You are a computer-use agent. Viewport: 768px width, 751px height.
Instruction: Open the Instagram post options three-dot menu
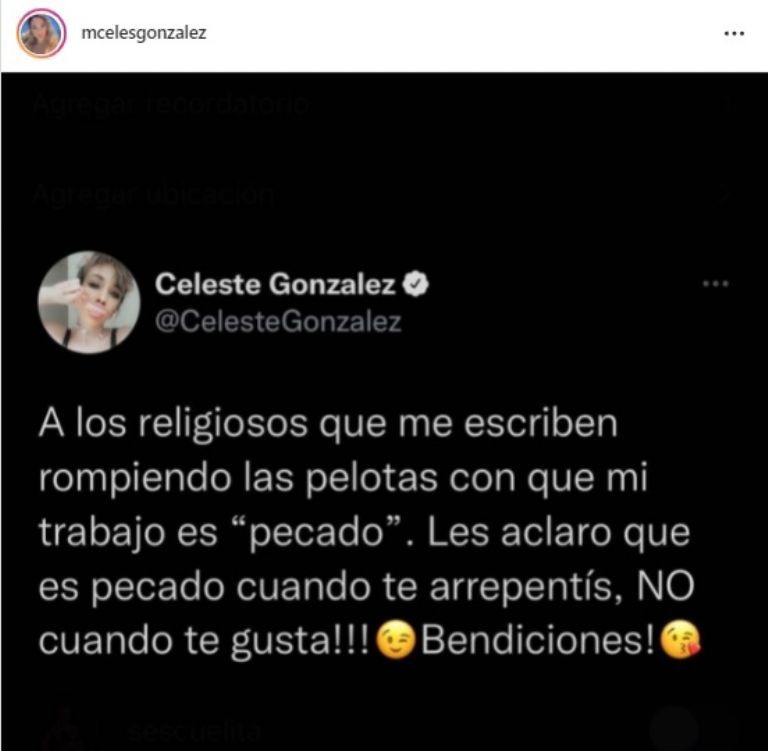pyautogui.click(x=734, y=33)
